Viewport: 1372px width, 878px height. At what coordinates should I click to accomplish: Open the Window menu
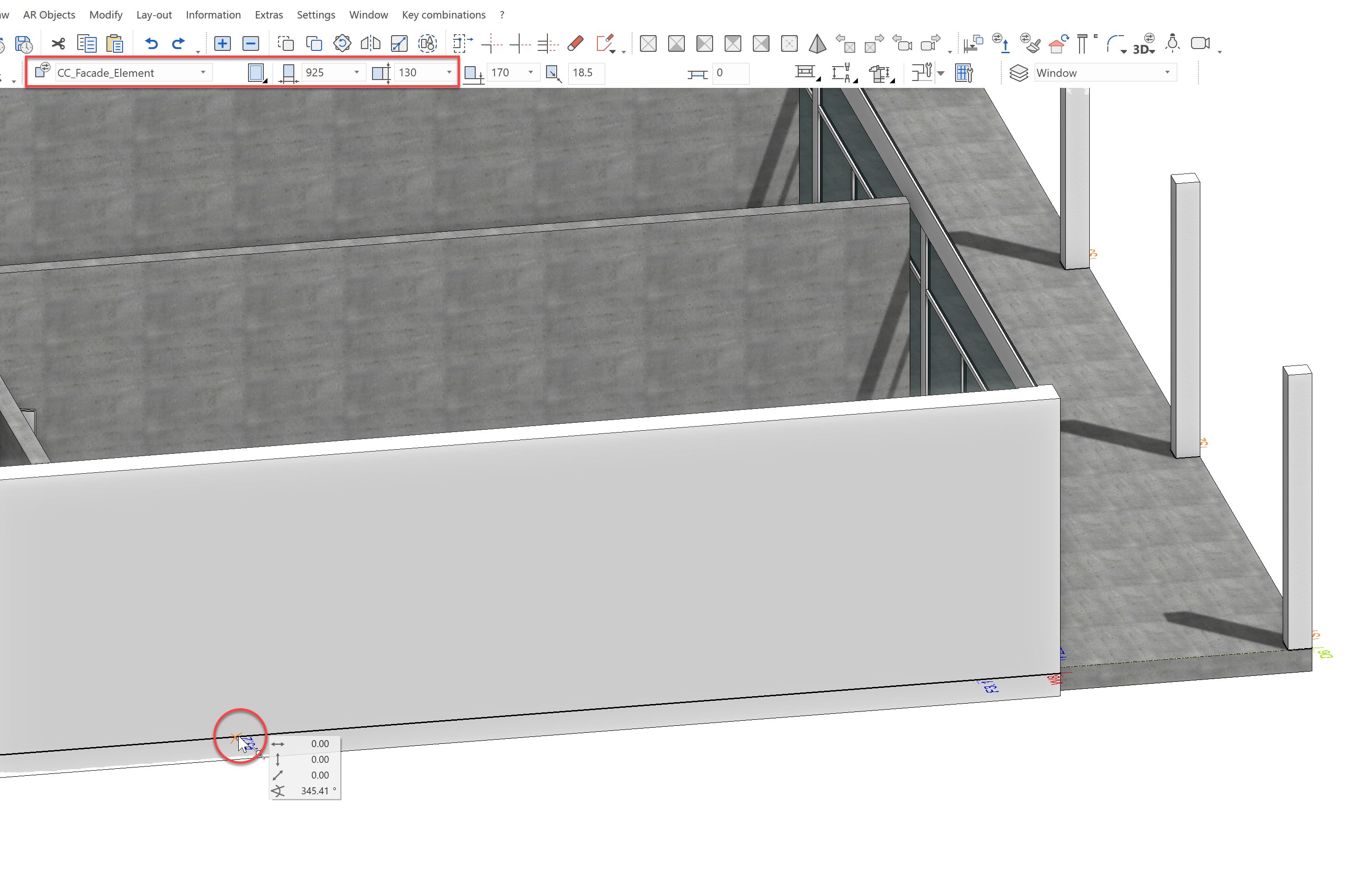click(368, 15)
